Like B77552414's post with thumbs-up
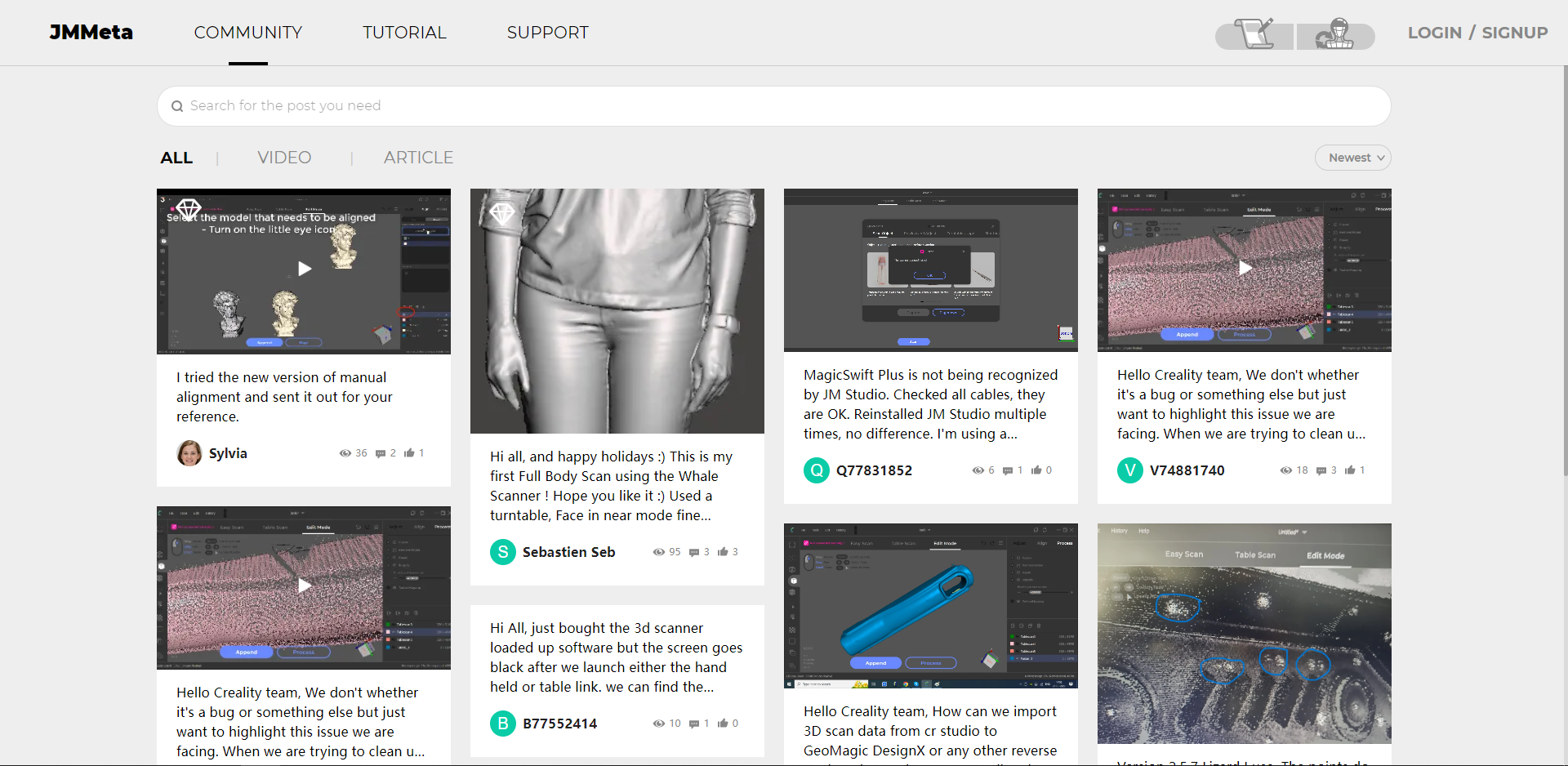 723,723
